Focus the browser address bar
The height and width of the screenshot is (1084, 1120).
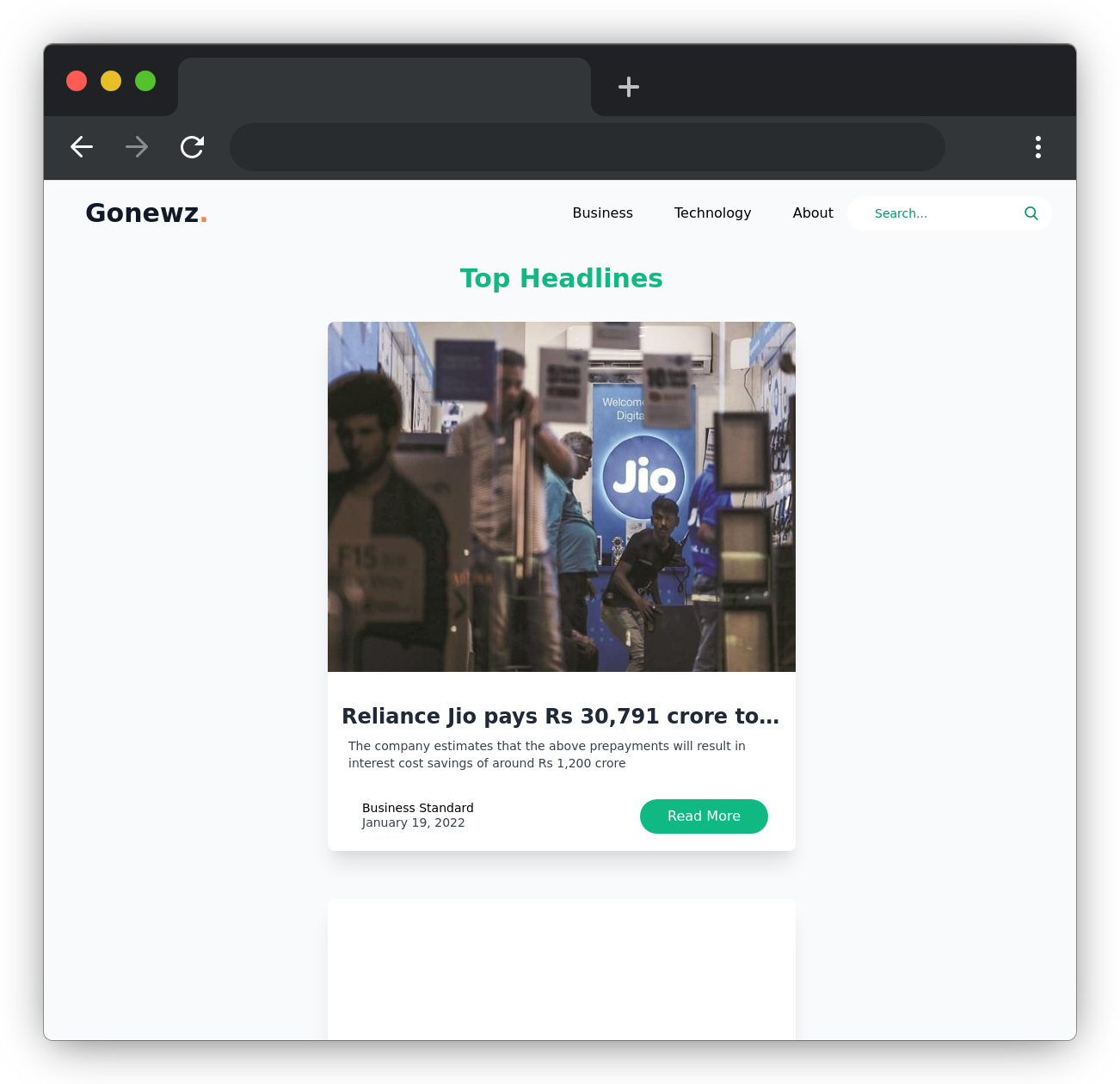click(x=588, y=147)
